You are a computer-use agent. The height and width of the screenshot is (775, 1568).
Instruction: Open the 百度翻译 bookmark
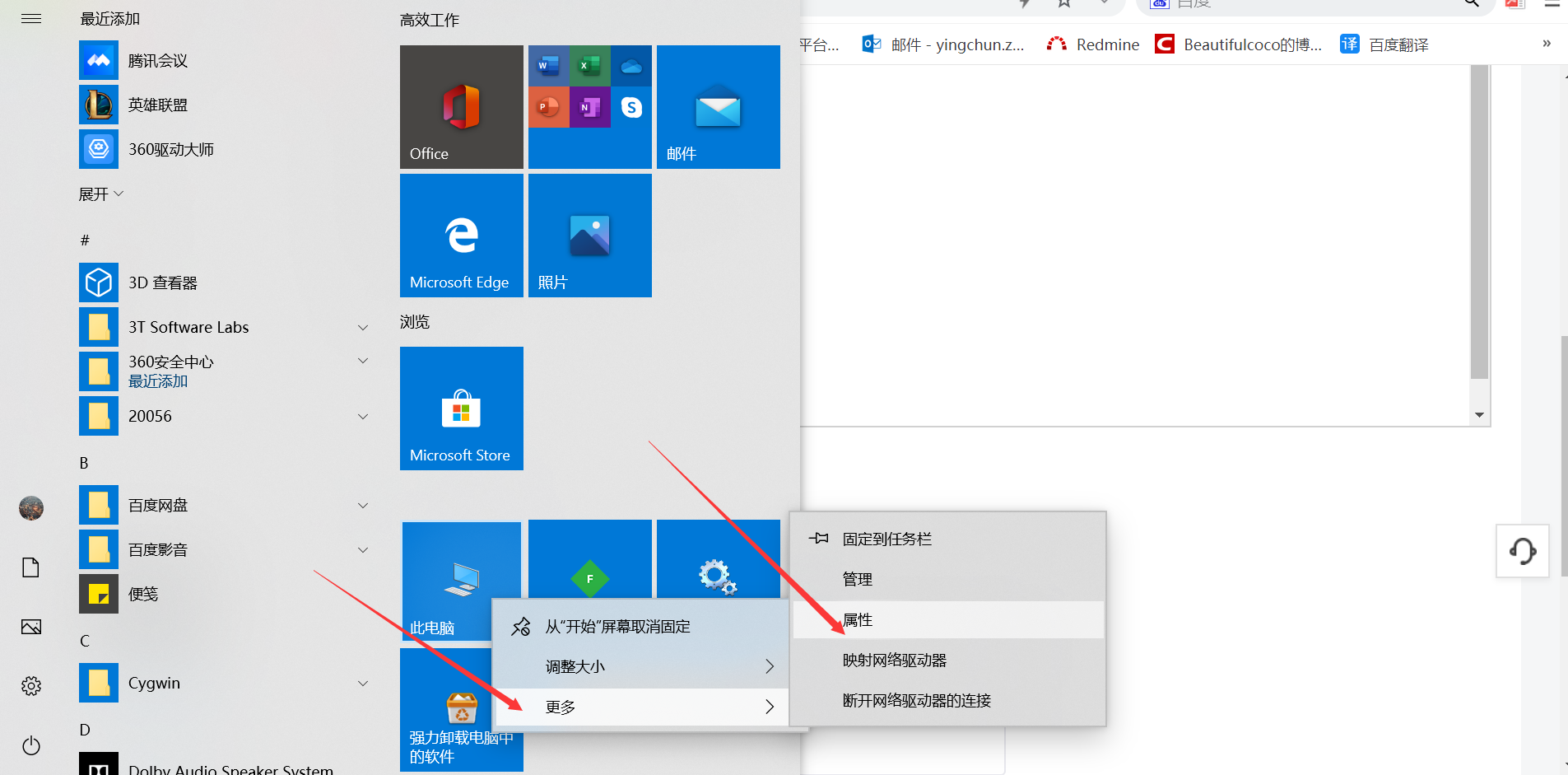1384,44
